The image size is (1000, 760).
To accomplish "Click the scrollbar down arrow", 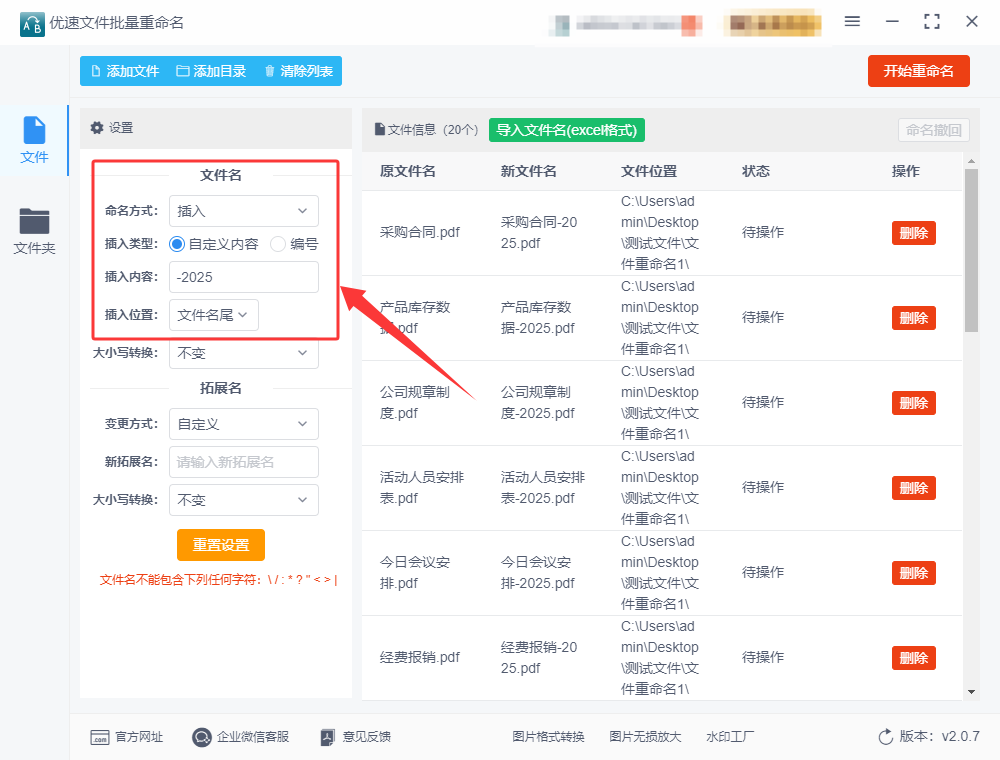I will (x=971, y=692).
